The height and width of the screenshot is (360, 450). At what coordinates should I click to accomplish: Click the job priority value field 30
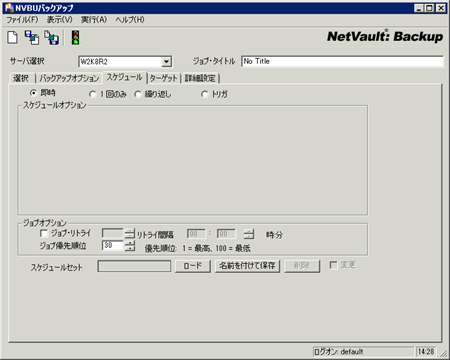(113, 246)
